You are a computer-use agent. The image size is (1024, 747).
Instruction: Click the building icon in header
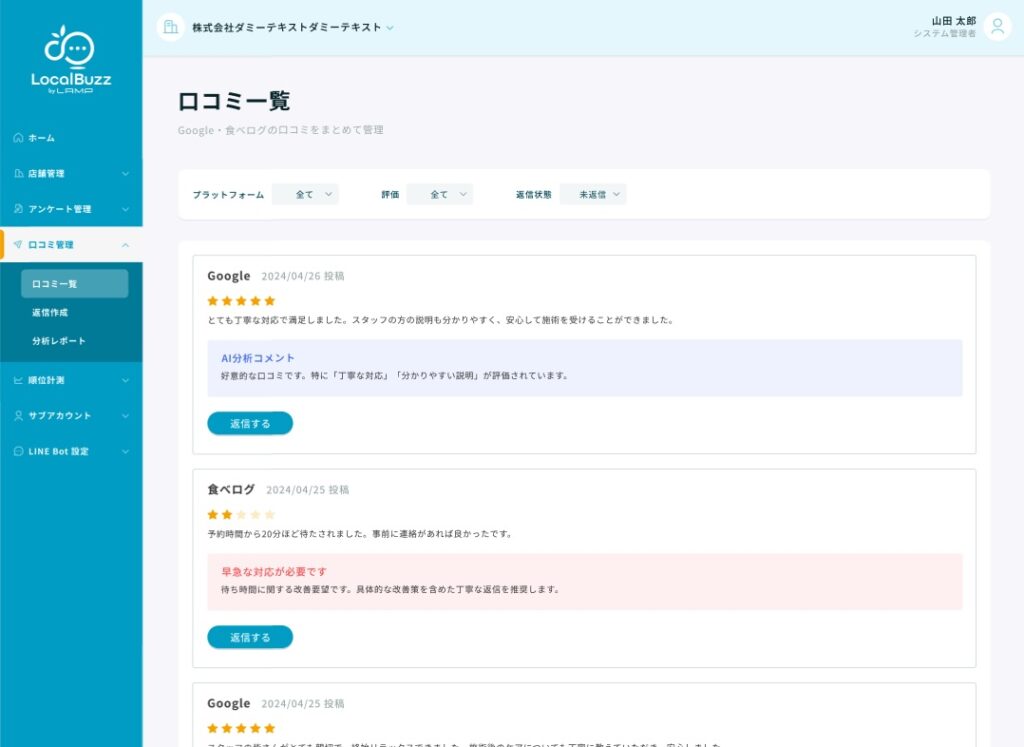[x=170, y=27]
